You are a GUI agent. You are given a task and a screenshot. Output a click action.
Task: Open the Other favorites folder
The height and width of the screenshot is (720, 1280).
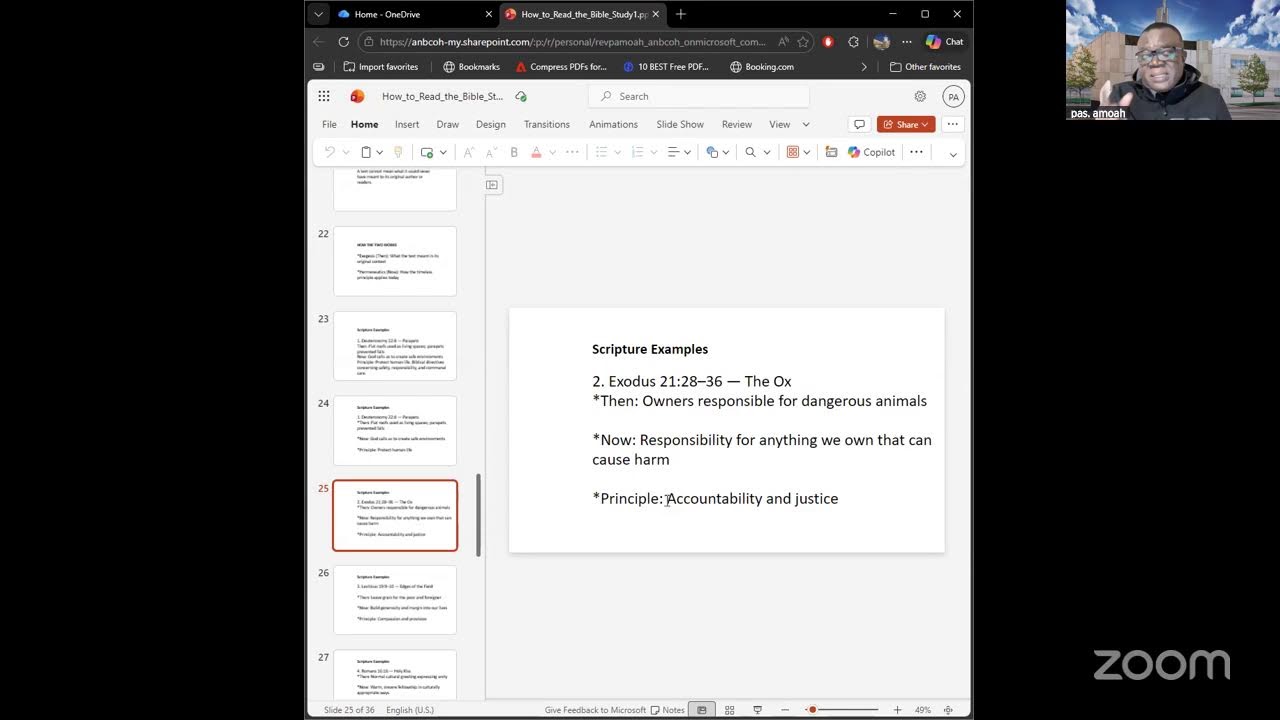(x=925, y=67)
